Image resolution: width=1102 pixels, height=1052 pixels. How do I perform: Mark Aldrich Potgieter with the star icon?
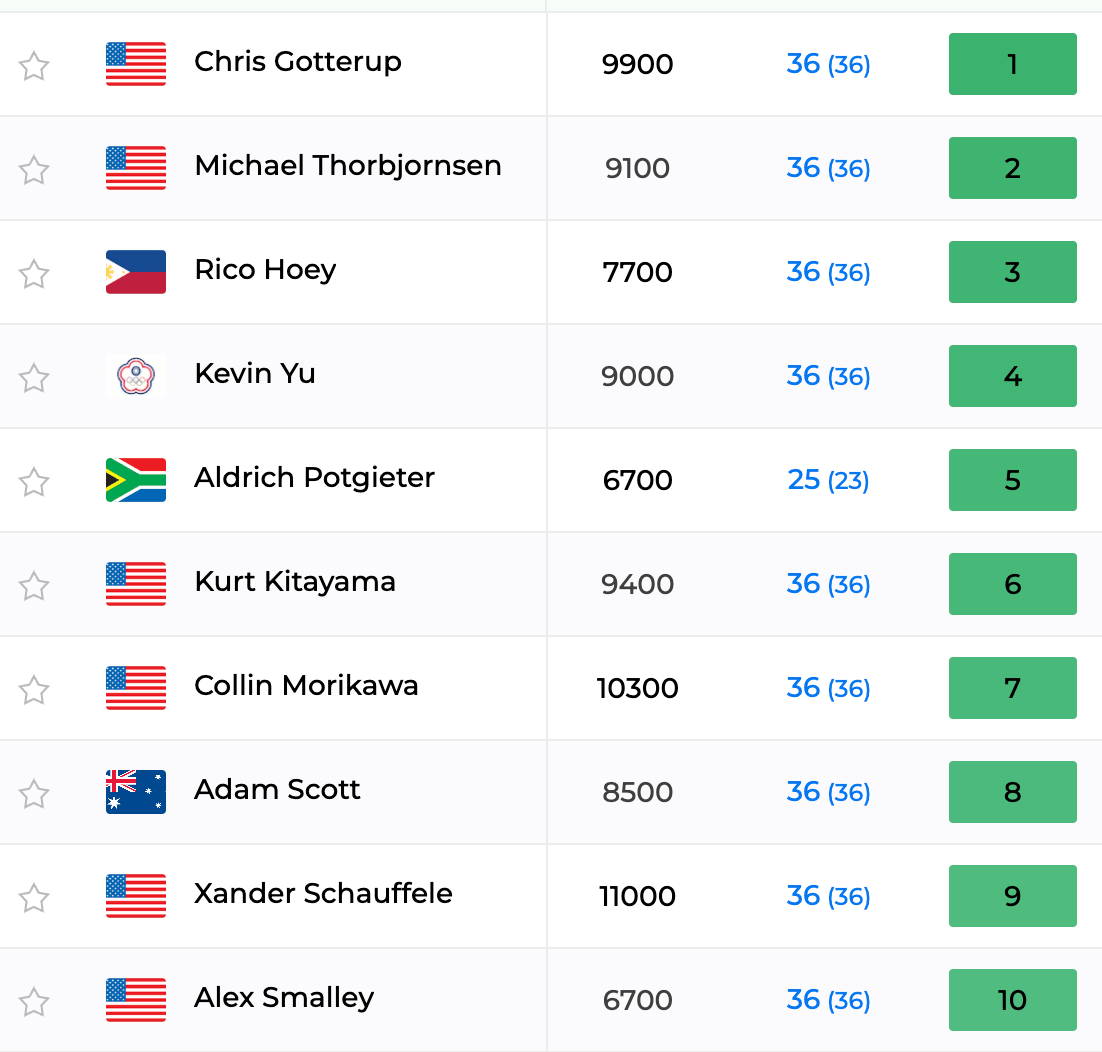pos(34,482)
